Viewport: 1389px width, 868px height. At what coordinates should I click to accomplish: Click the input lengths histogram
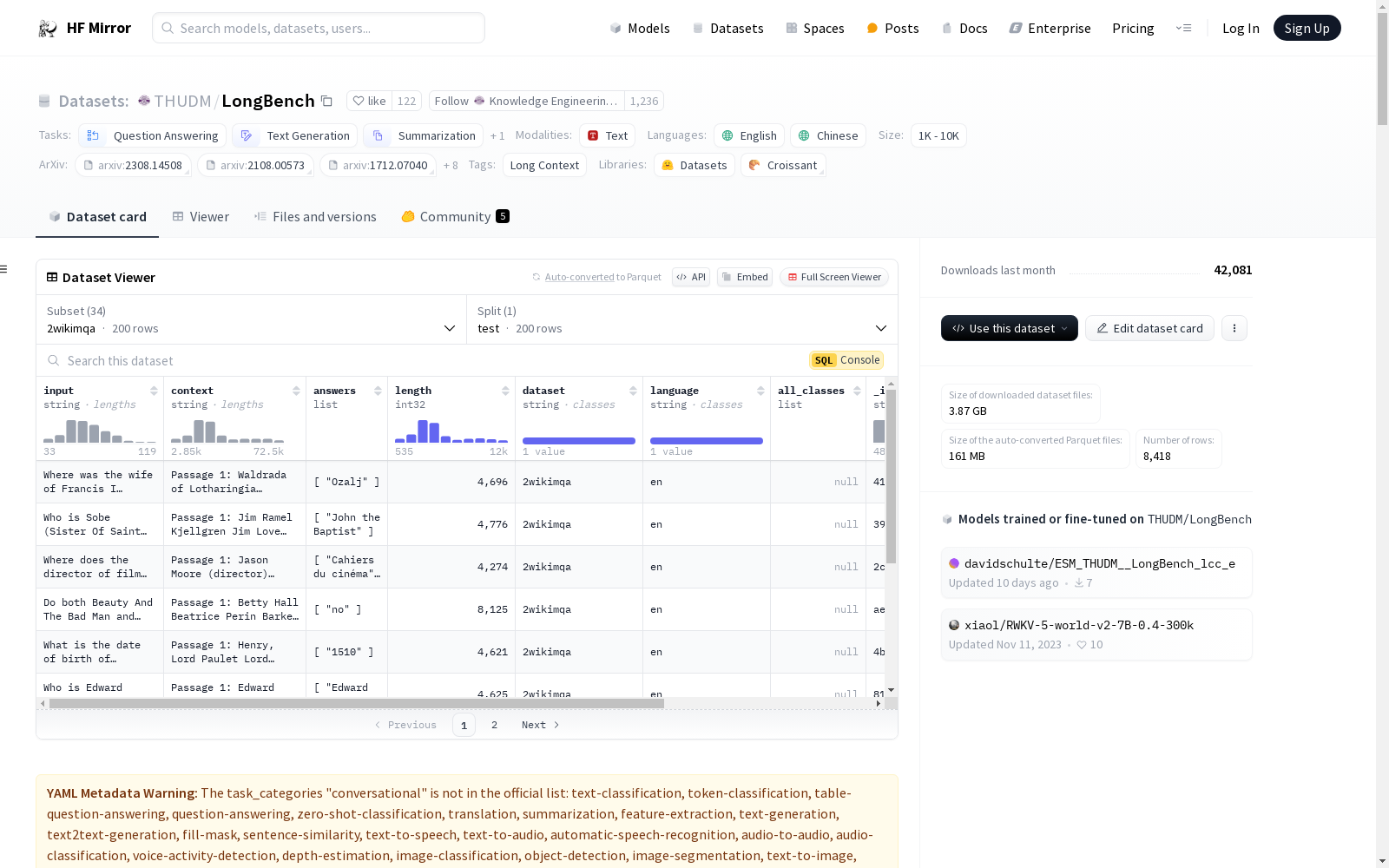(x=100, y=431)
